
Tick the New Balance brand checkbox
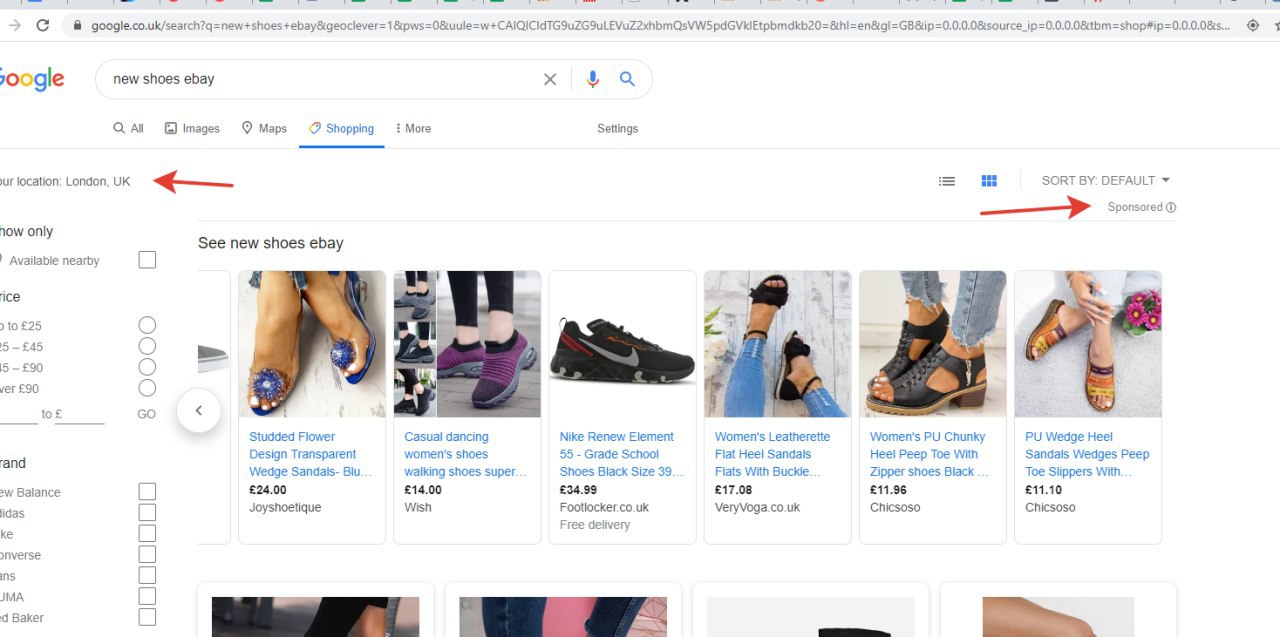pyautogui.click(x=147, y=492)
